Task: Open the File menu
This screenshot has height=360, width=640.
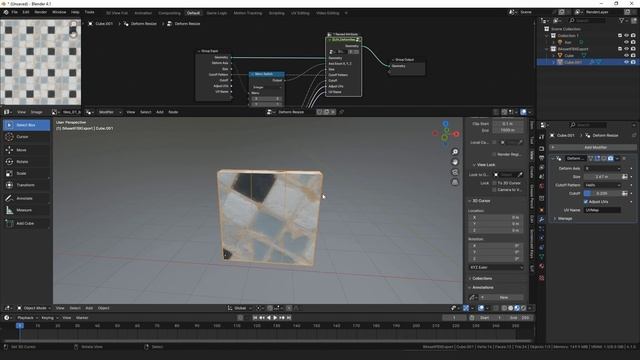Action: click(x=14, y=13)
